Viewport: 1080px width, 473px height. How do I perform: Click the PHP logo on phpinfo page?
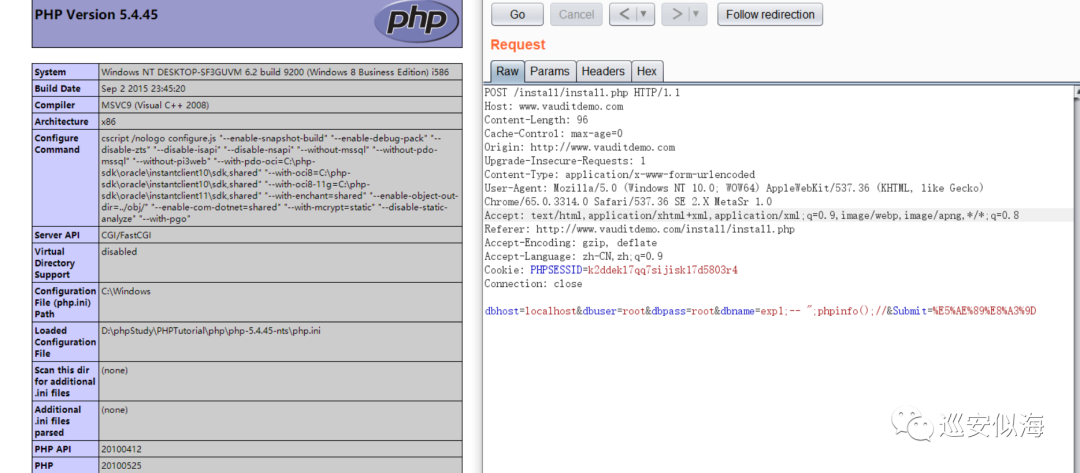(415, 20)
